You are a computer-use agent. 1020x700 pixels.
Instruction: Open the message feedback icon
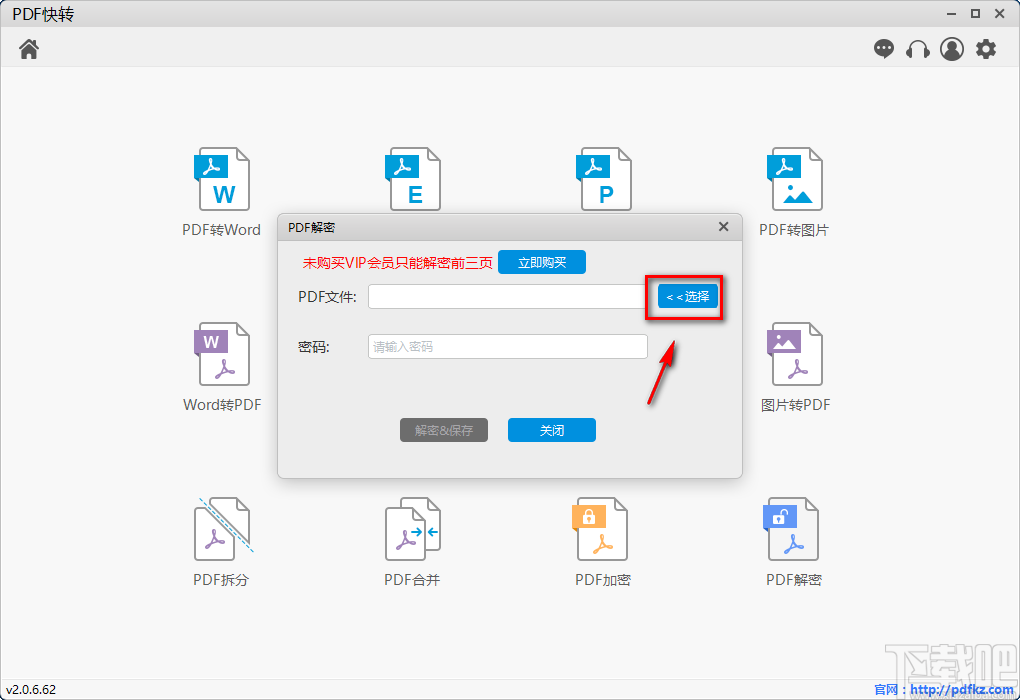tap(884, 48)
